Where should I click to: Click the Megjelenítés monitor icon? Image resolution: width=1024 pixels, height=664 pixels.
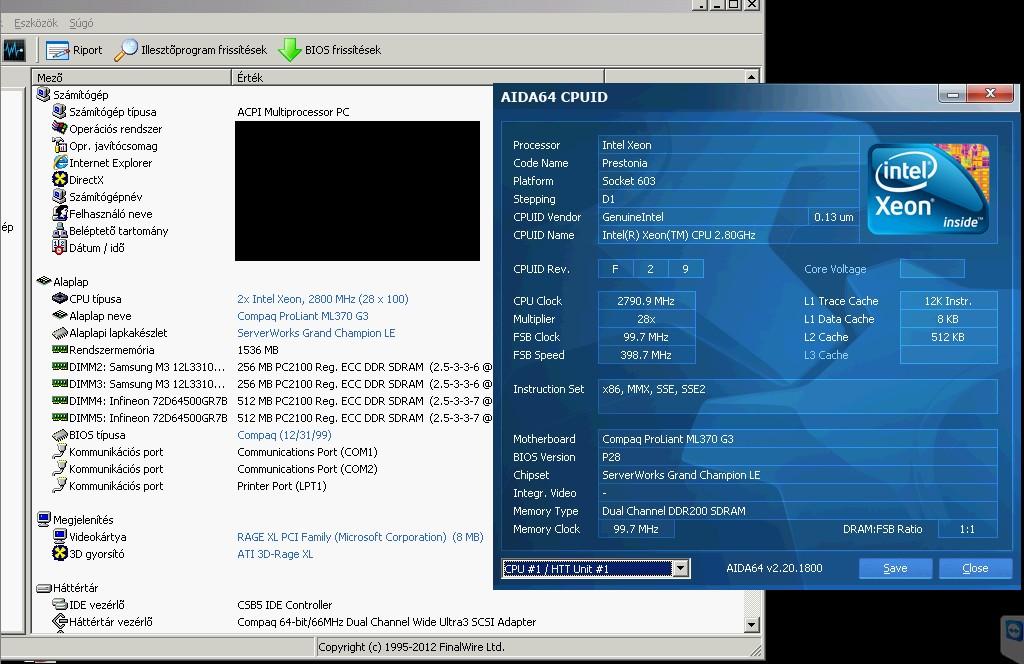44,519
